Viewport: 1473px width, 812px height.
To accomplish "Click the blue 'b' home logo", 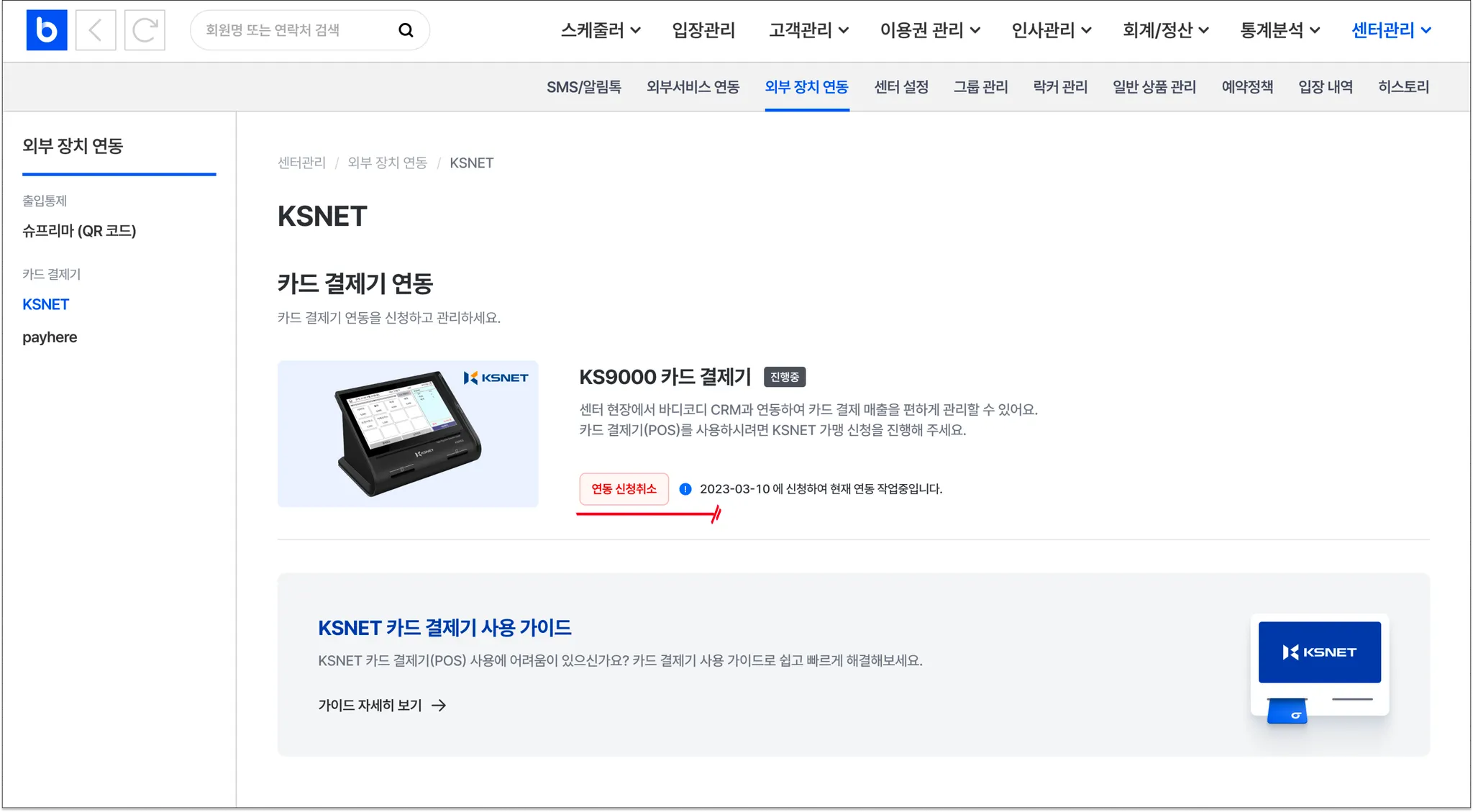I will click(x=47, y=30).
